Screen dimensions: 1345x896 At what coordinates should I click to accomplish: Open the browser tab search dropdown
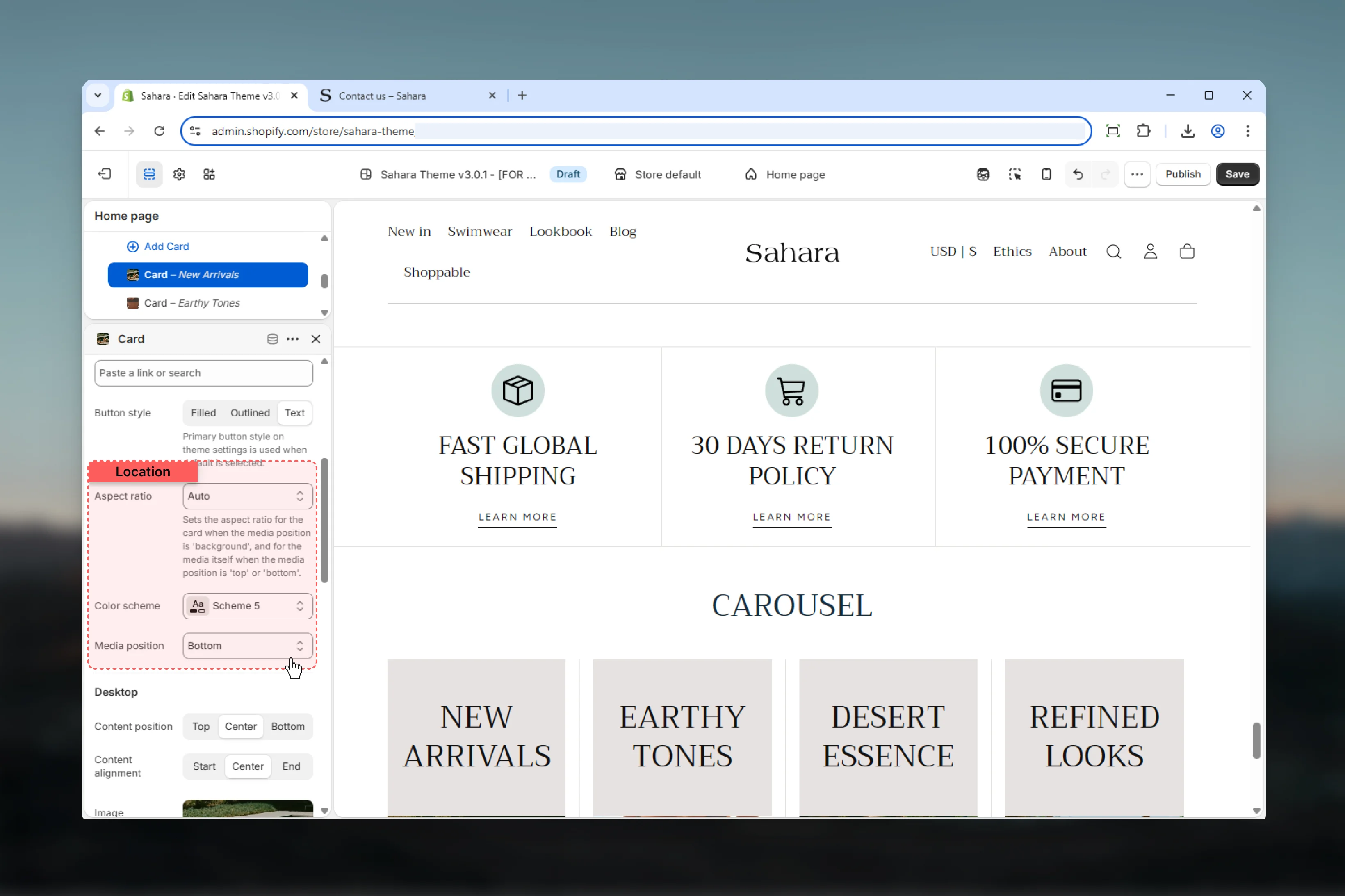click(x=98, y=96)
